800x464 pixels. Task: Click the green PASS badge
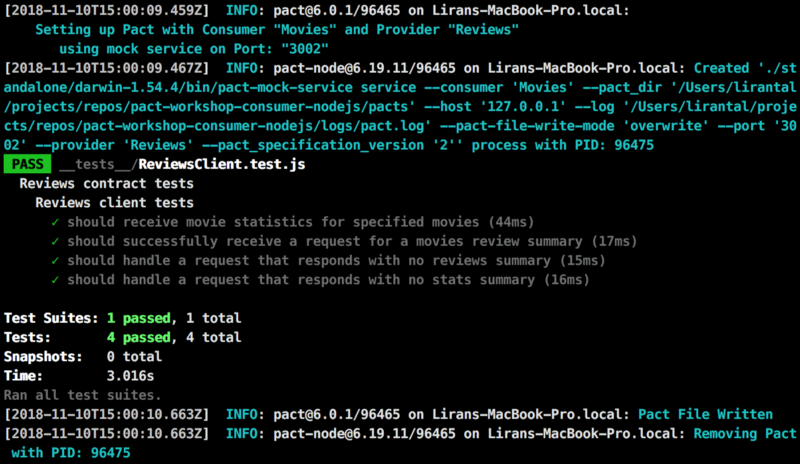[x=27, y=164]
